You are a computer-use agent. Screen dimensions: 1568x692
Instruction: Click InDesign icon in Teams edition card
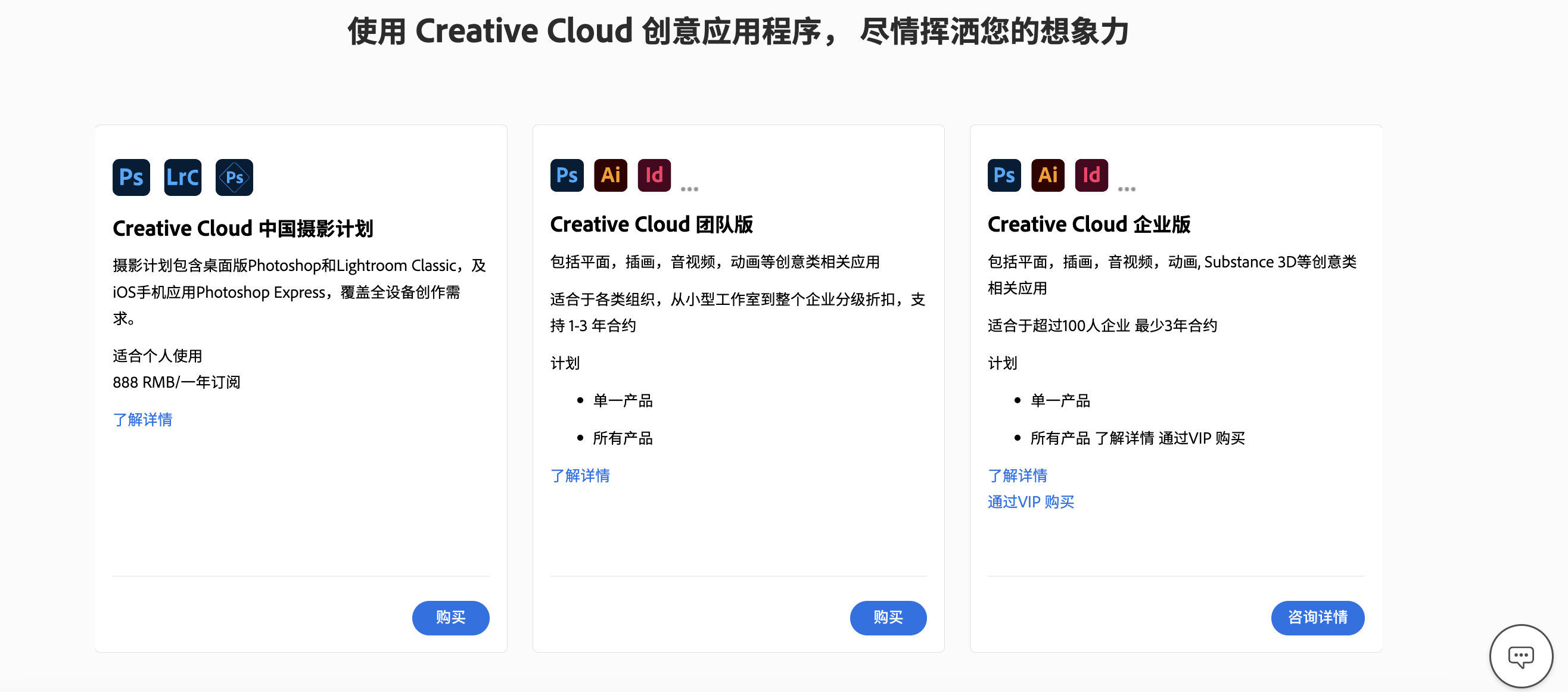pyautogui.click(x=654, y=175)
